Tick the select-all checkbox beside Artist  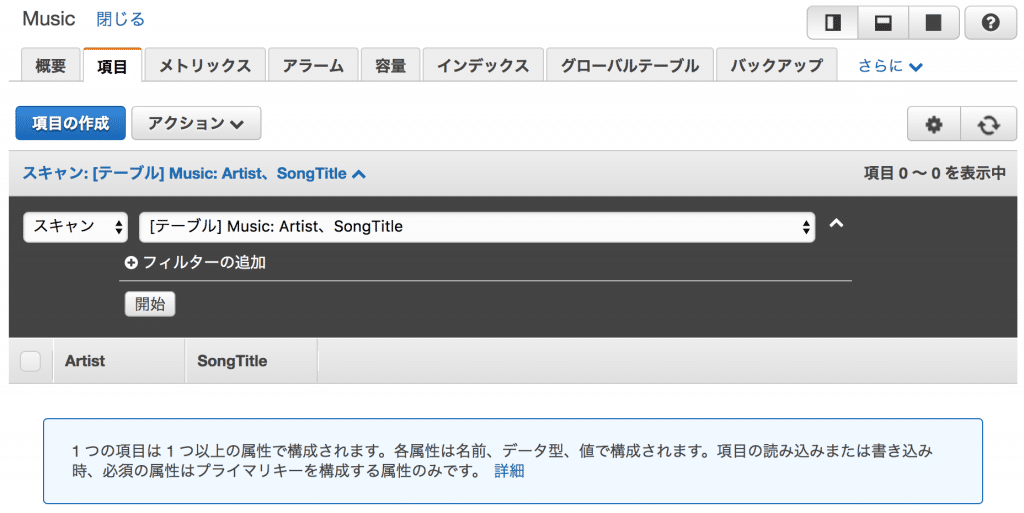tap(30, 361)
